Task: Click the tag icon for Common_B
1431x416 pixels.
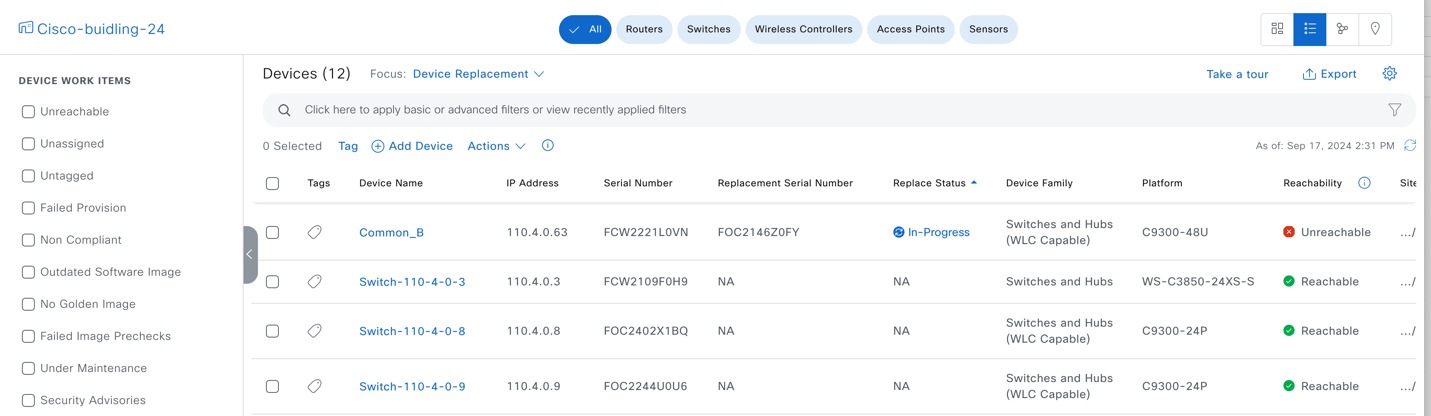Action: click(x=315, y=232)
